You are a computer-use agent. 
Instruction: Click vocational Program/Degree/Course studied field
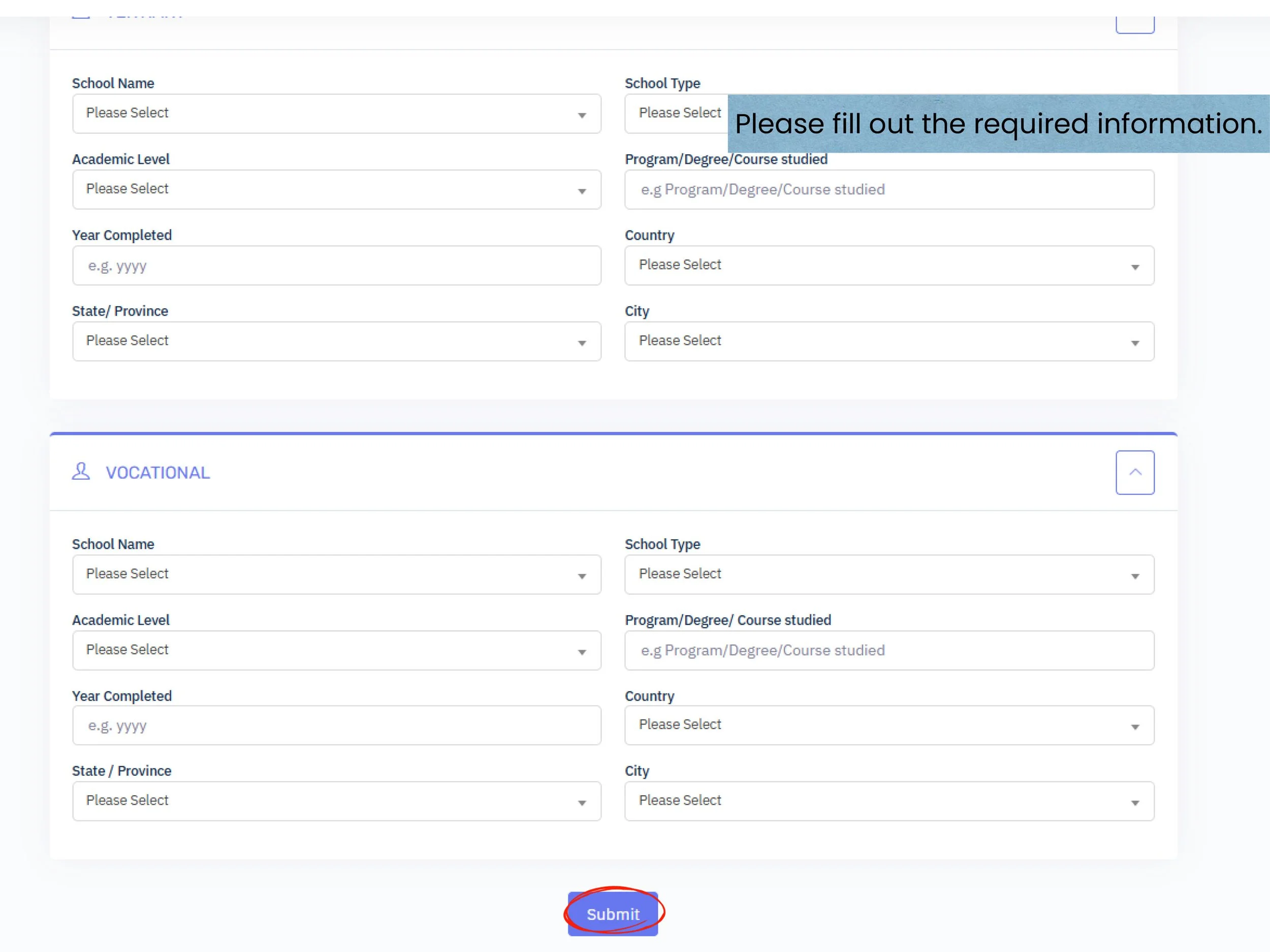(x=889, y=650)
